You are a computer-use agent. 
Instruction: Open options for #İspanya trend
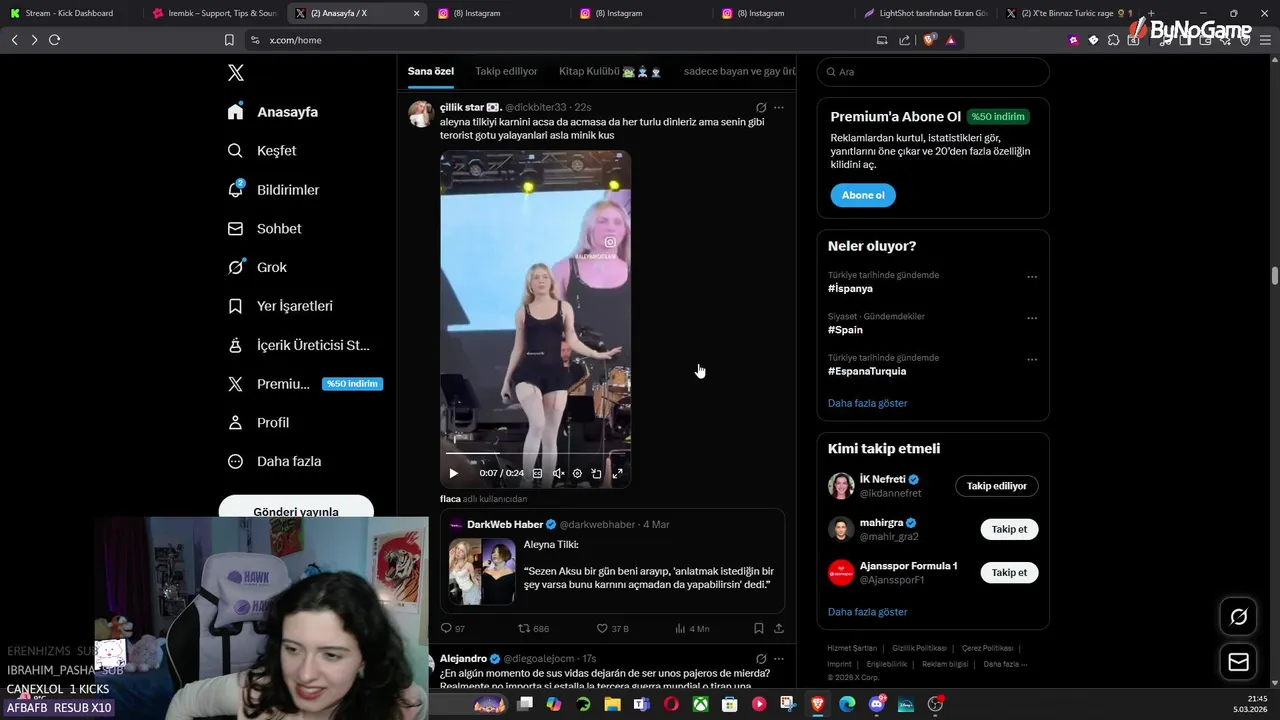click(x=1032, y=277)
